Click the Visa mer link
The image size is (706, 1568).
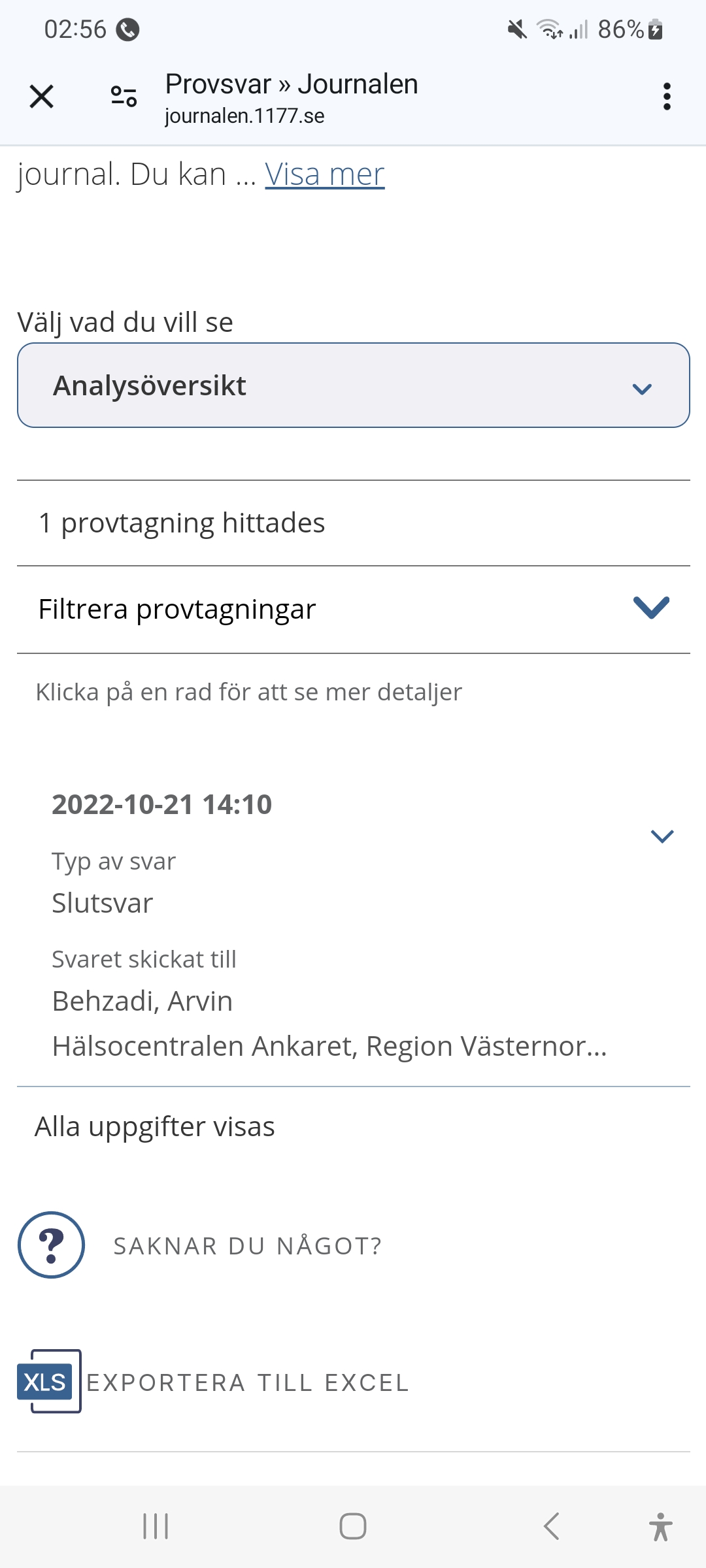[x=324, y=174]
